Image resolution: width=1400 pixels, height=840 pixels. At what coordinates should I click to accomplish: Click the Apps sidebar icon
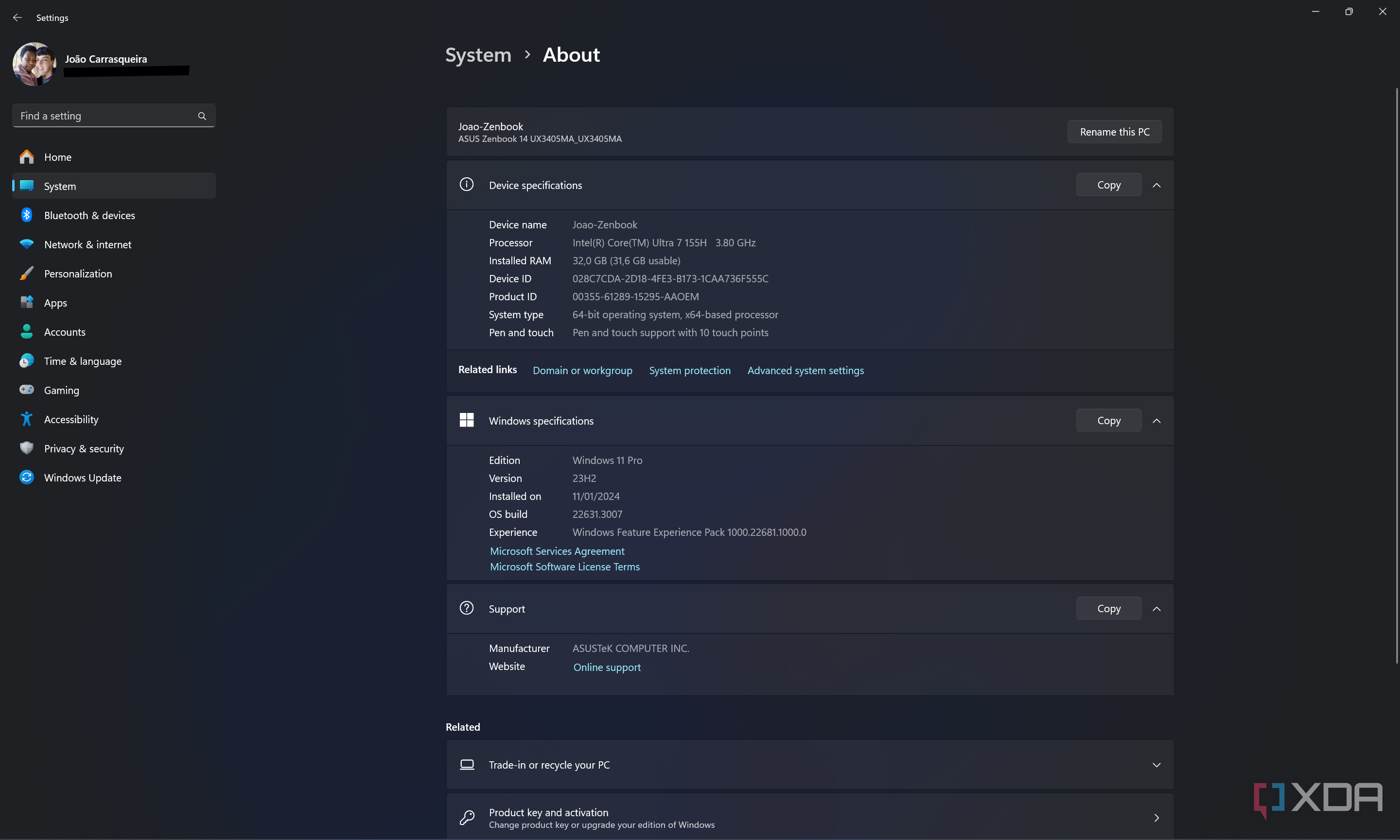tap(27, 302)
